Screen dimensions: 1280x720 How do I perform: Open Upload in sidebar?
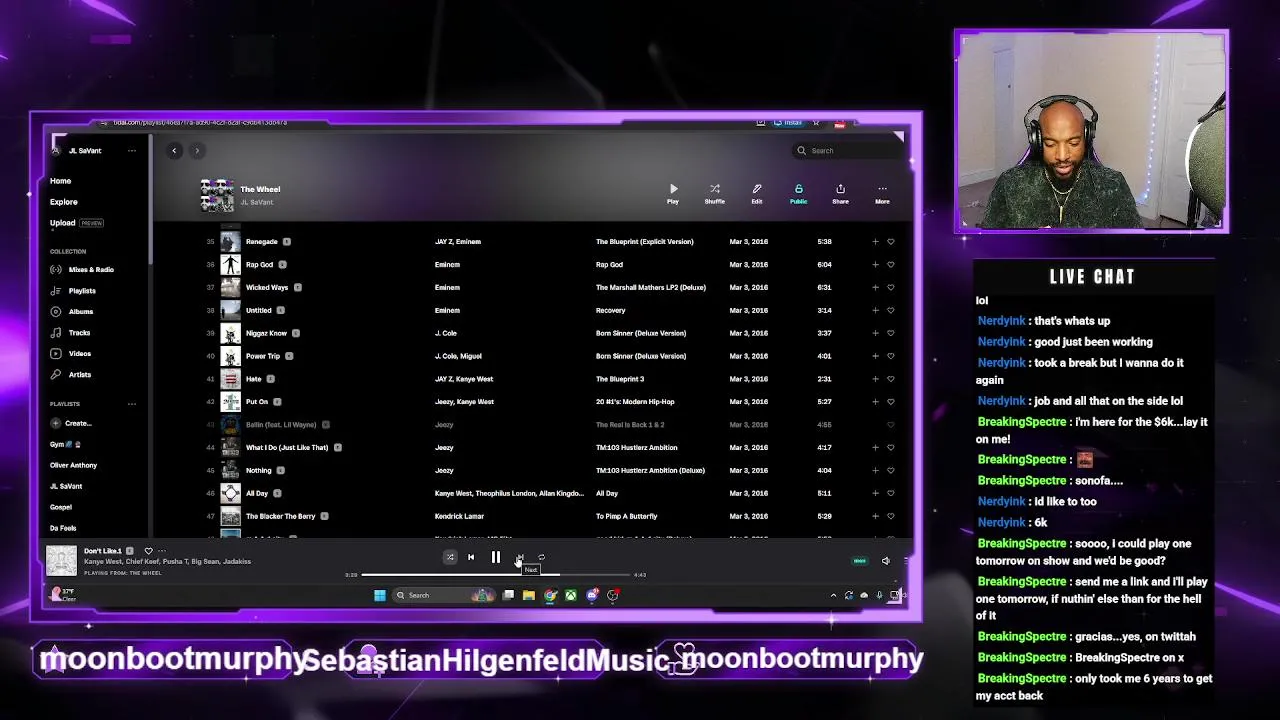[63, 223]
